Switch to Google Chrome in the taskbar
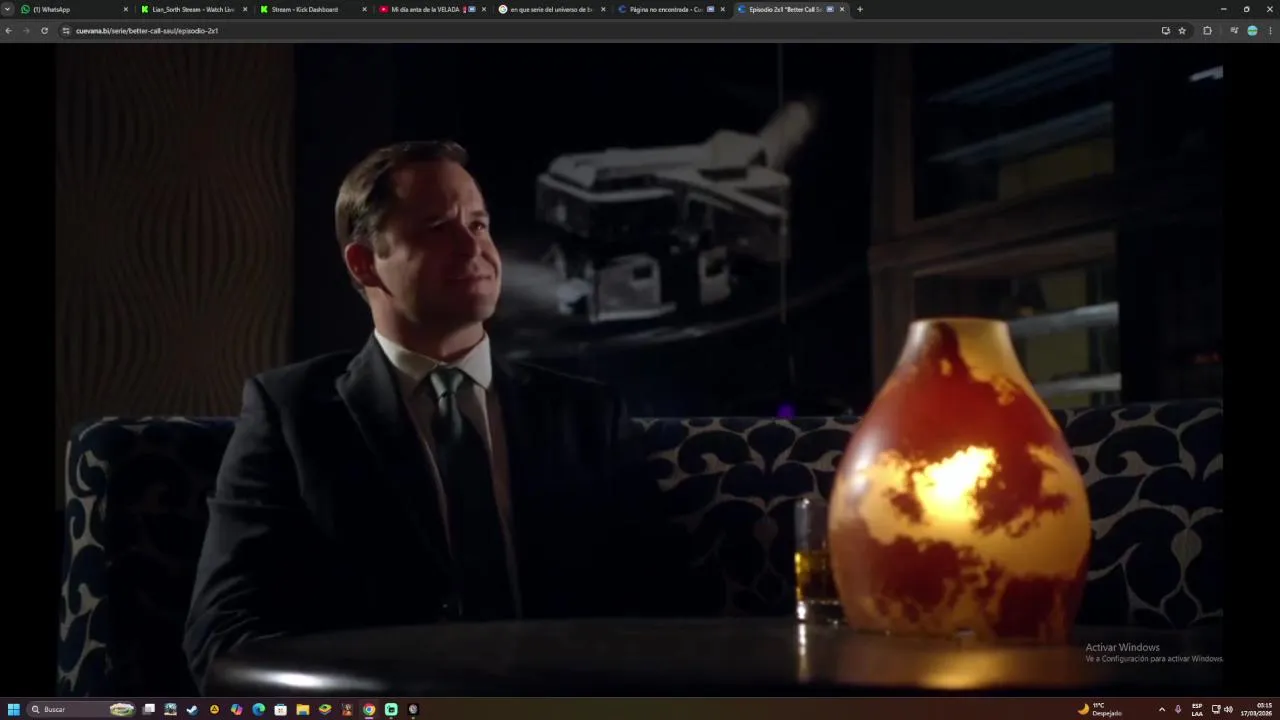Image resolution: width=1280 pixels, height=720 pixels. [x=369, y=709]
